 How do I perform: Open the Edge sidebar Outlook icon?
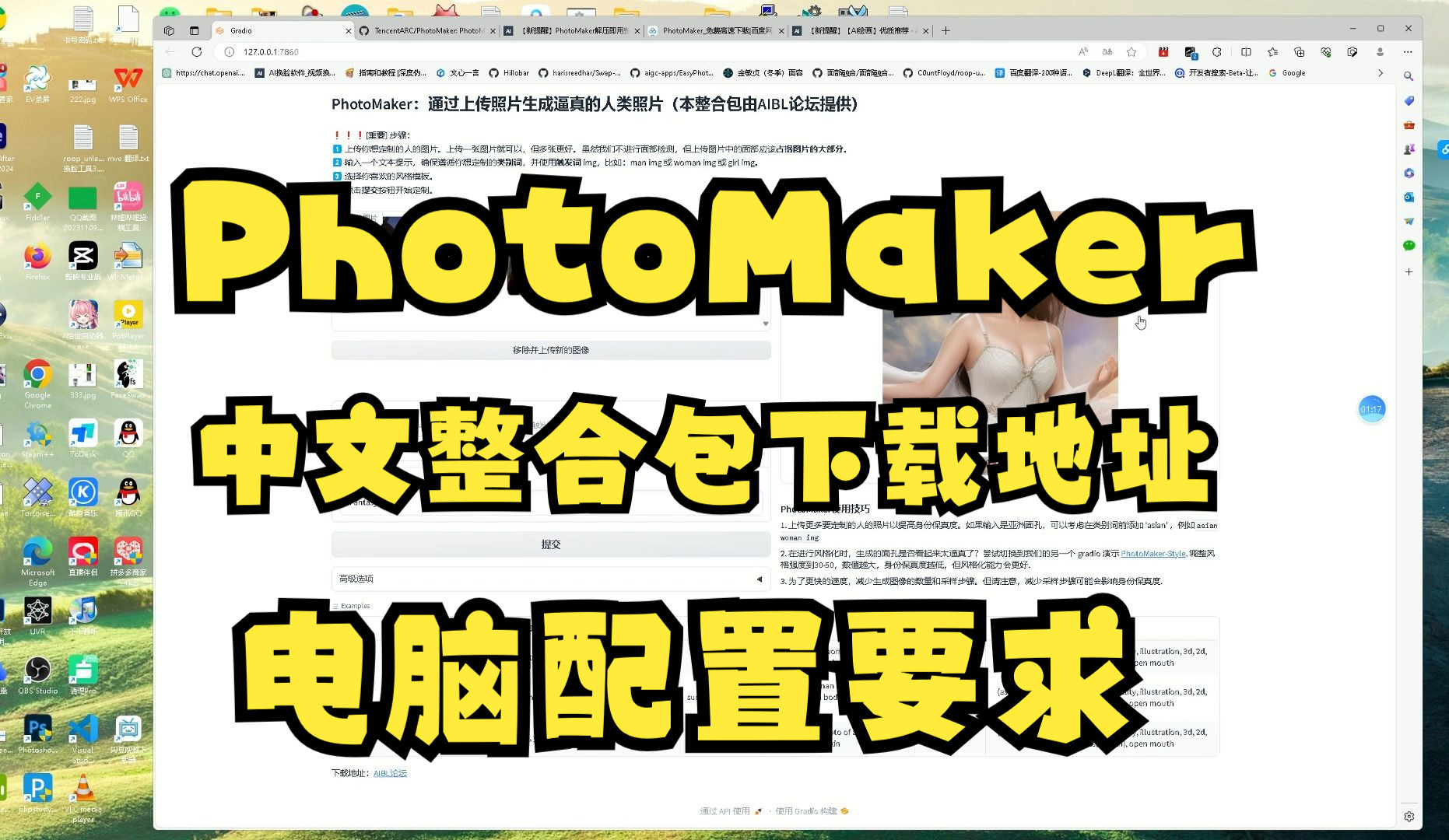pos(1409,198)
